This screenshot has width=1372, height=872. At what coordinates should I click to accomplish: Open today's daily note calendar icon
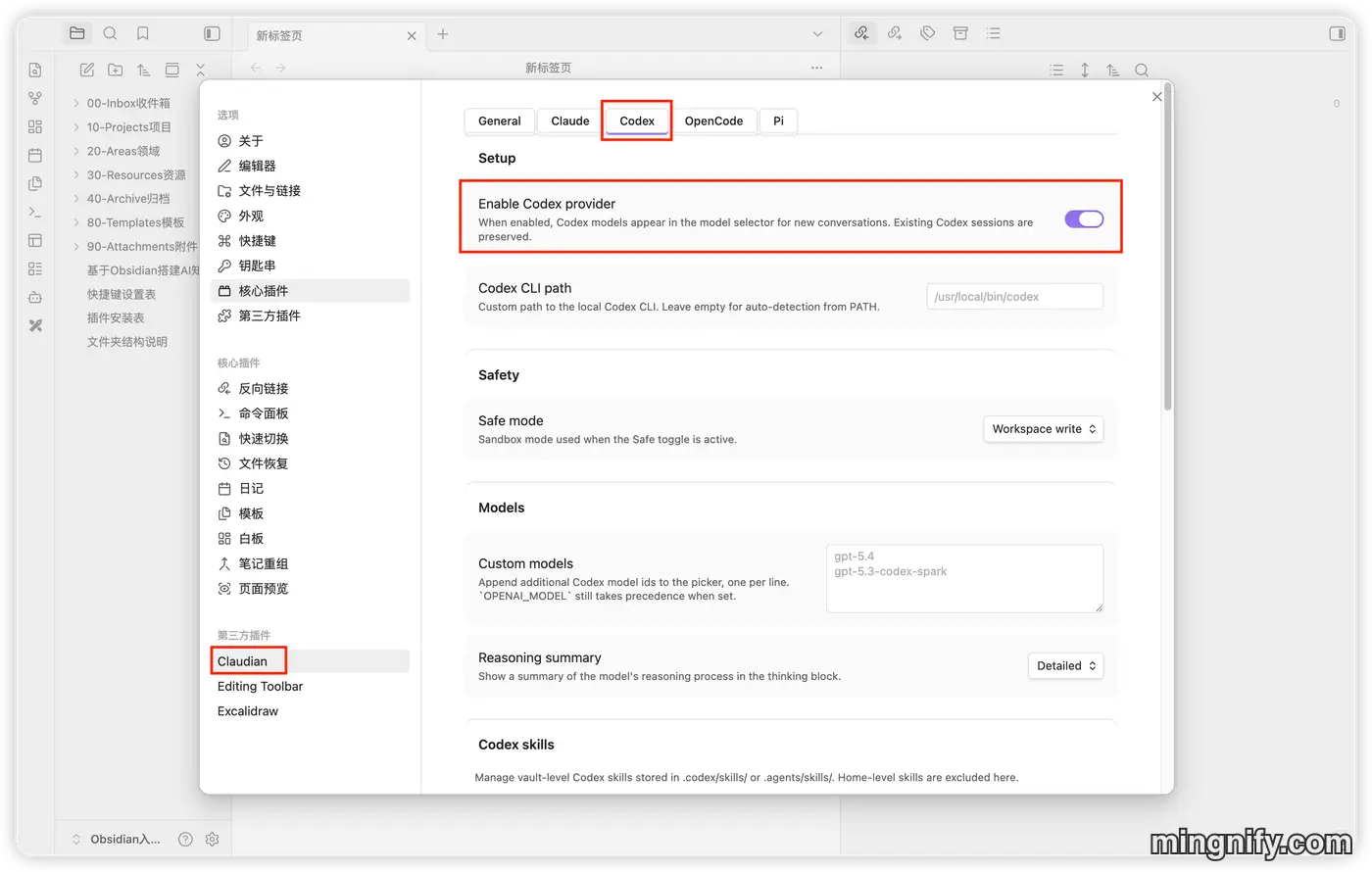tap(35, 155)
